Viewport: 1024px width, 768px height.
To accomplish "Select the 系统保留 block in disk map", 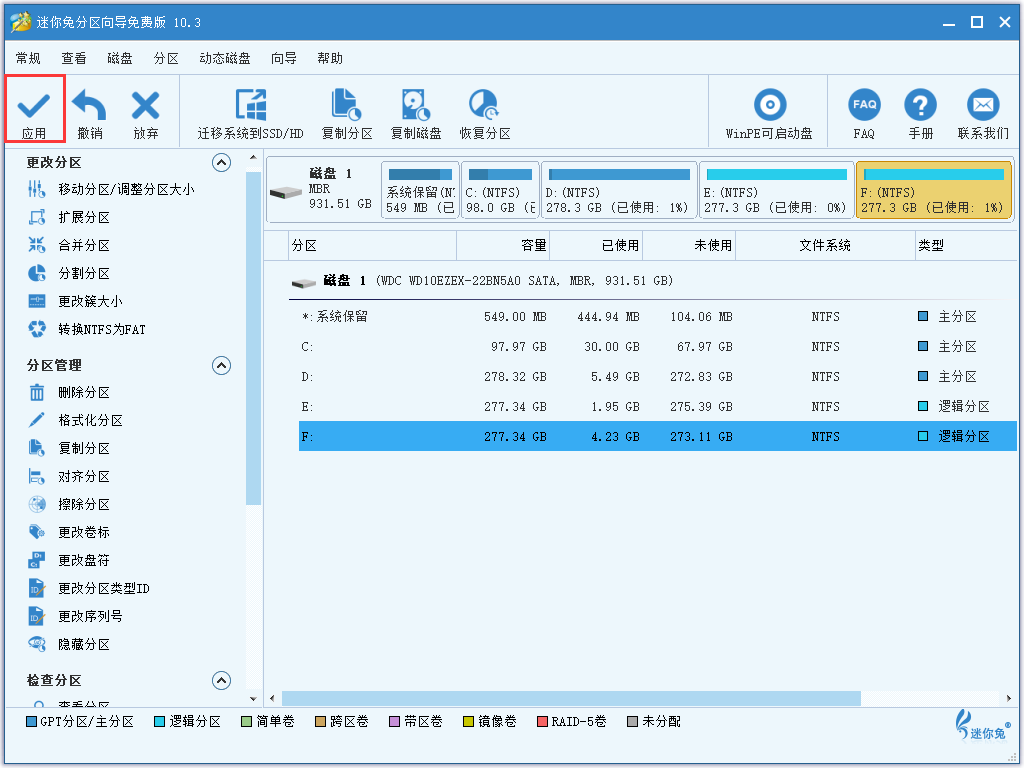I will pos(420,190).
